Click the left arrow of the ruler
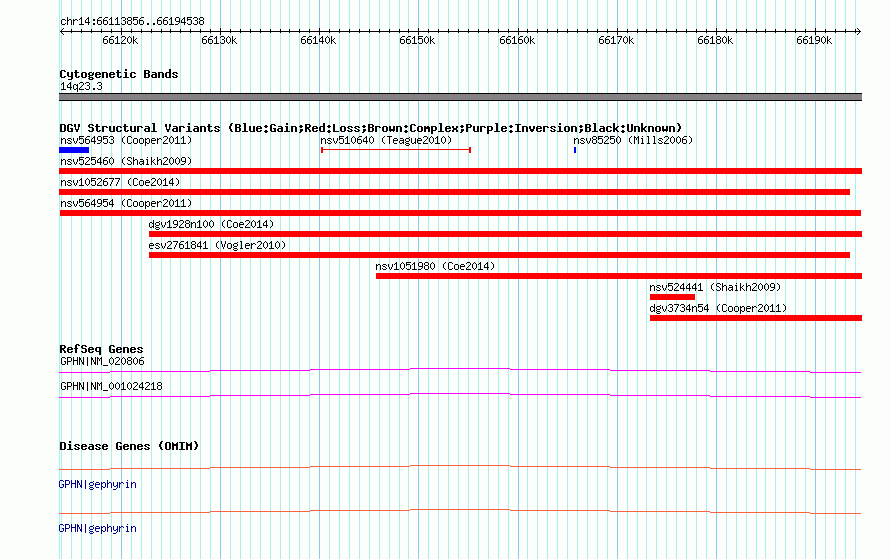 click(x=62, y=31)
